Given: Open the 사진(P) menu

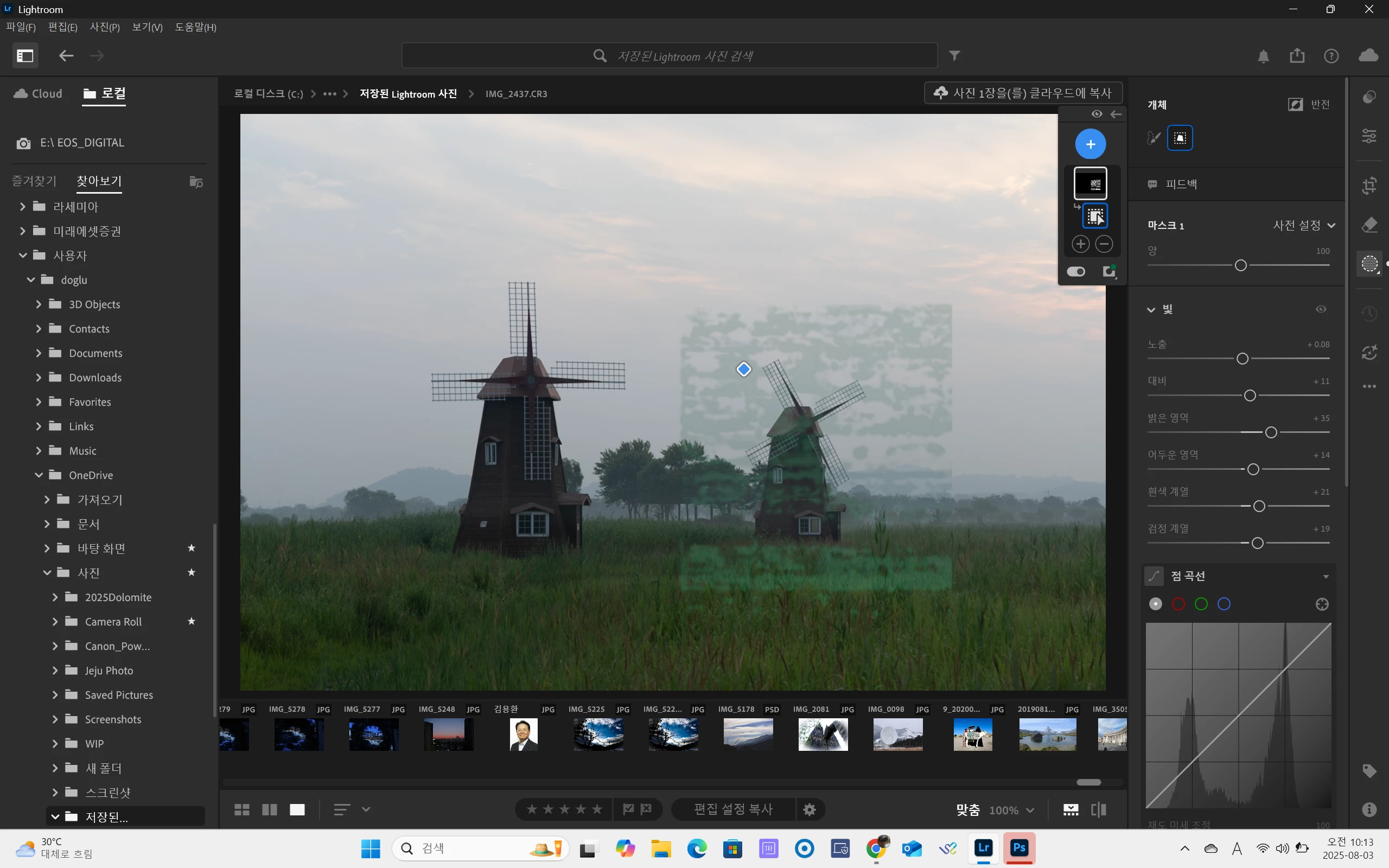Looking at the screenshot, I should (105, 27).
